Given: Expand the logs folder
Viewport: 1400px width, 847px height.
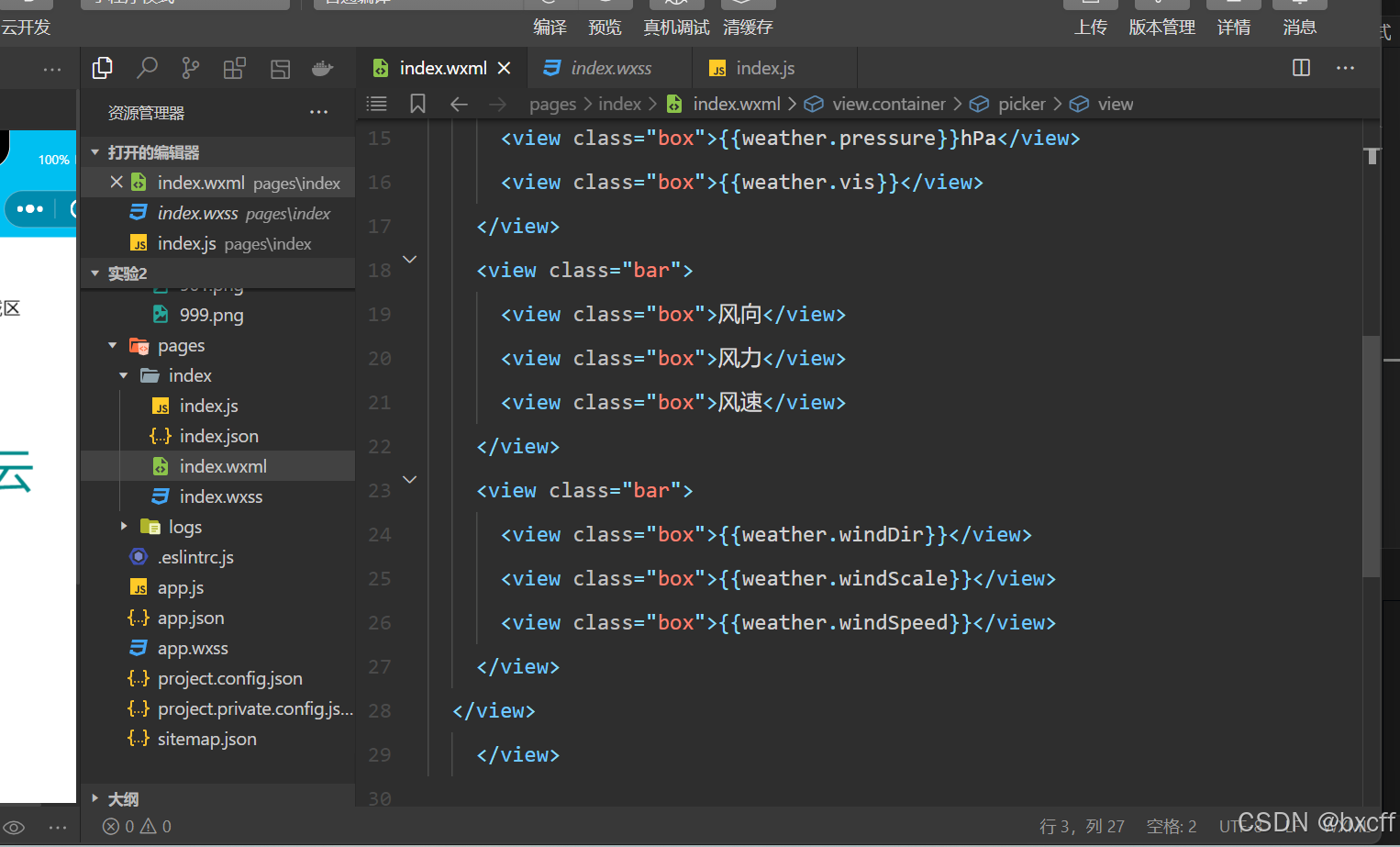Looking at the screenshot, I should (124, 527).
